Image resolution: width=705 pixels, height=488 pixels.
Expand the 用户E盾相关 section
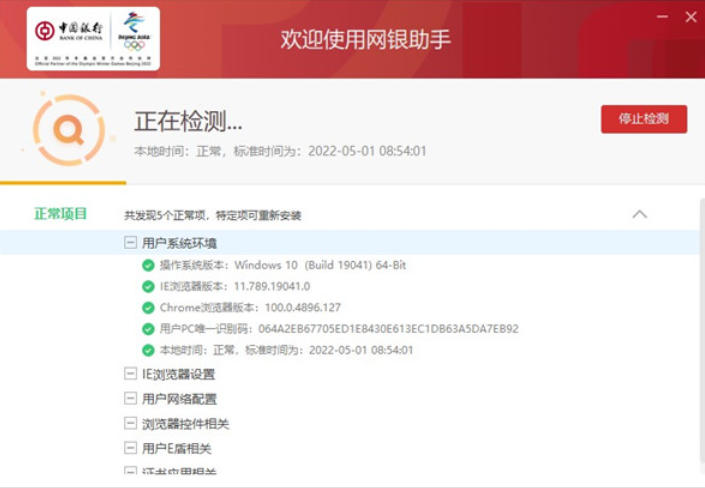pos(130,448)
